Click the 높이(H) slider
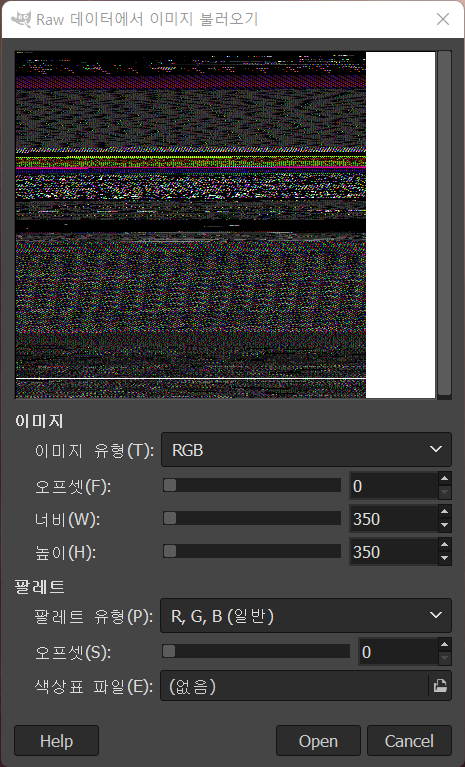The width and height of the screenshot is (465, 767). coord(252,551)
